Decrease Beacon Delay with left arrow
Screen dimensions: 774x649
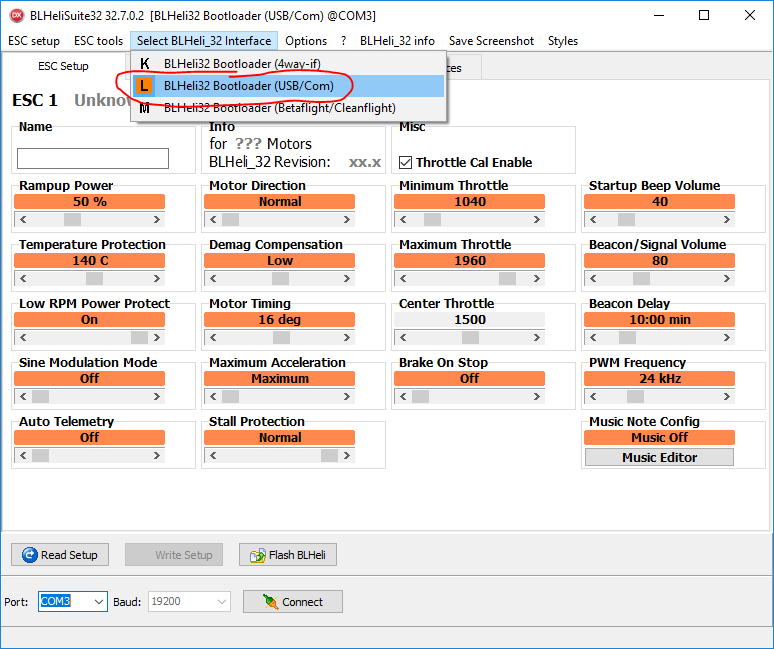click(x=593, y=338)
